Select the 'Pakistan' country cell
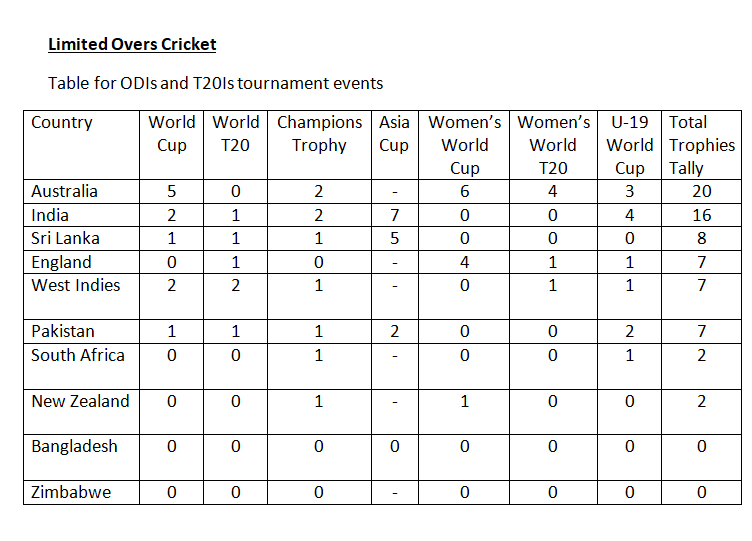Image resolution: width=752 pixels, height=541 pixels. pos(63,331)
